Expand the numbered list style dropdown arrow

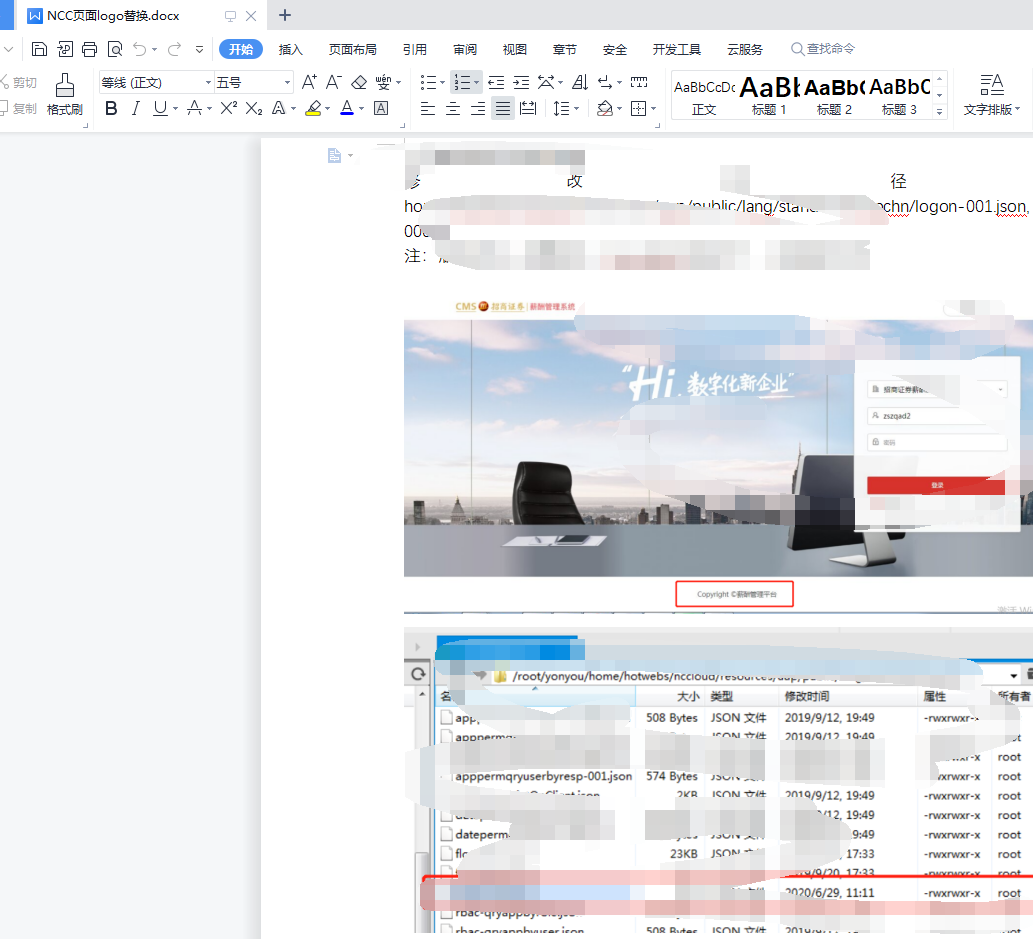(x=476, y=83)
